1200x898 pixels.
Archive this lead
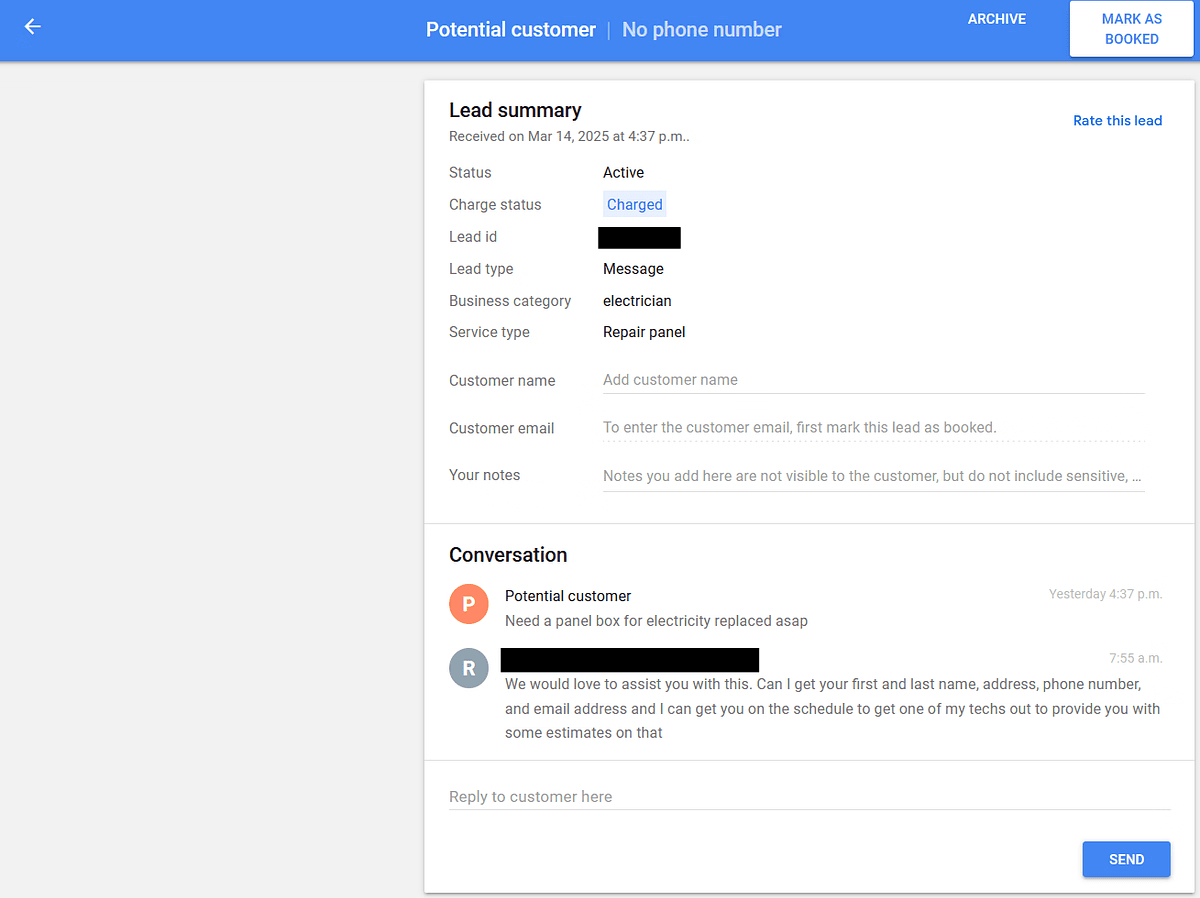point(997,19)
